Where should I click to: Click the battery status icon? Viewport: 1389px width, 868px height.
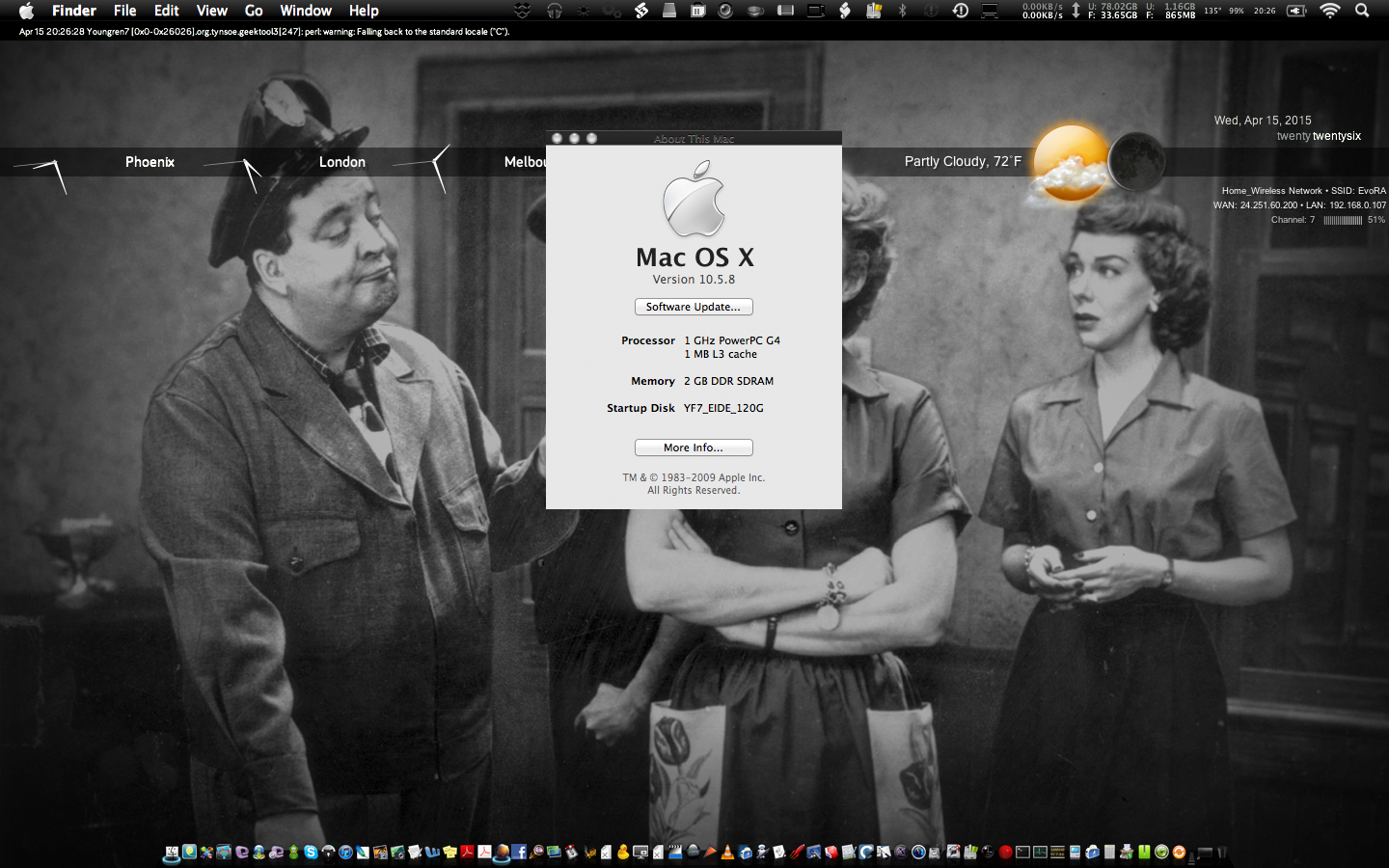click(x=1297, y=11)
